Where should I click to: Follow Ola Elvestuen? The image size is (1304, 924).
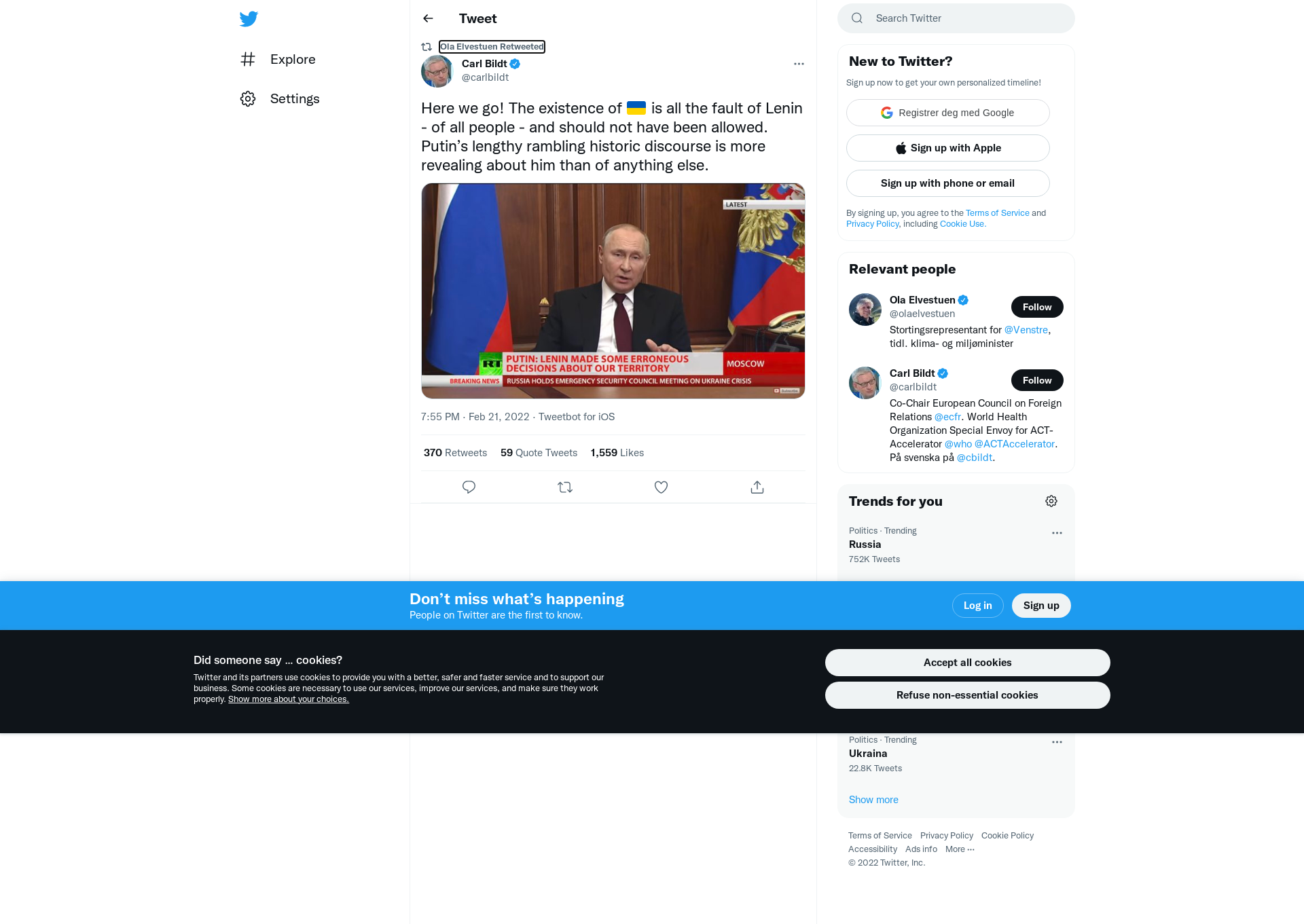1037,307
